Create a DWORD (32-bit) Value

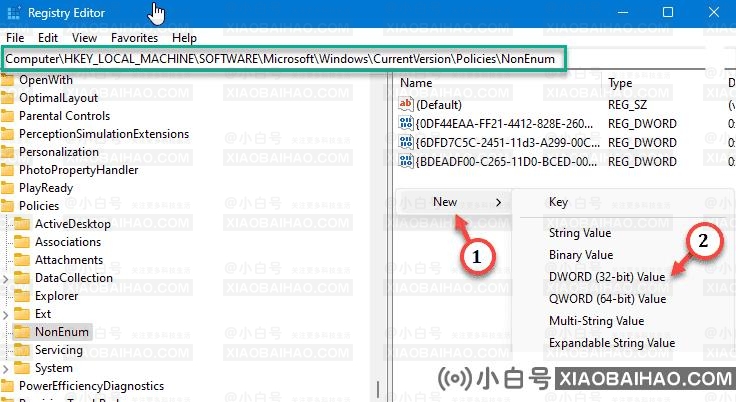[607, 277]
